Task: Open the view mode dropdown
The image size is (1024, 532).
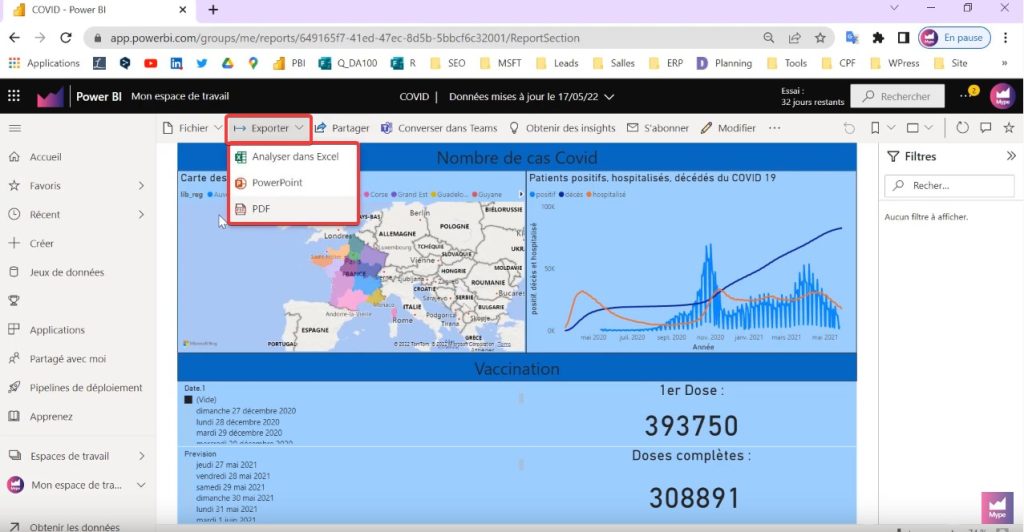Action: (x=920, y=128)
